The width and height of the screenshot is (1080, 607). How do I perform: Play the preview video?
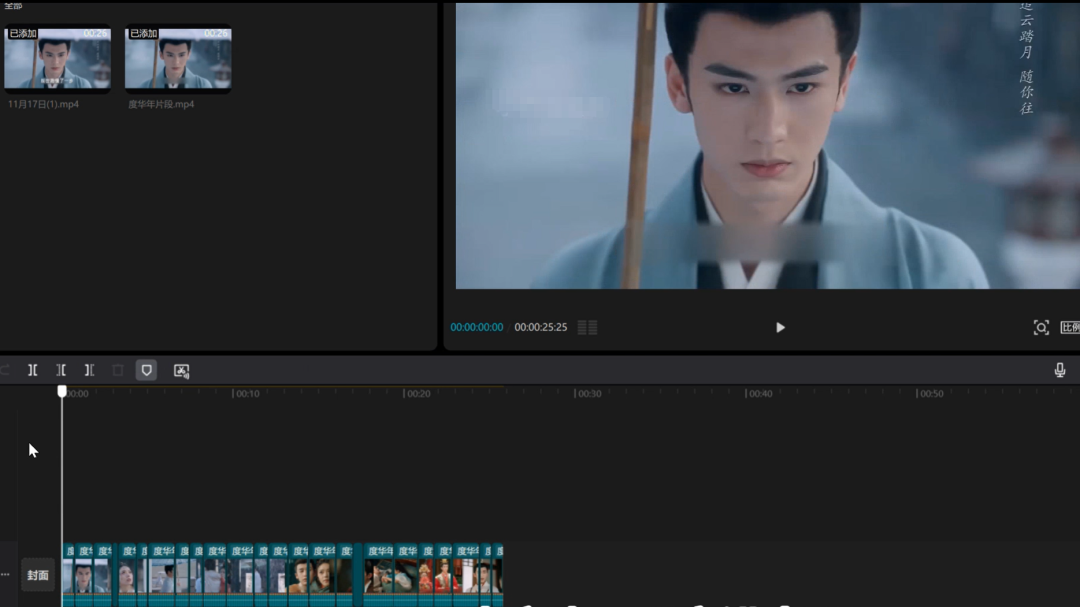[x=780, y=328]
